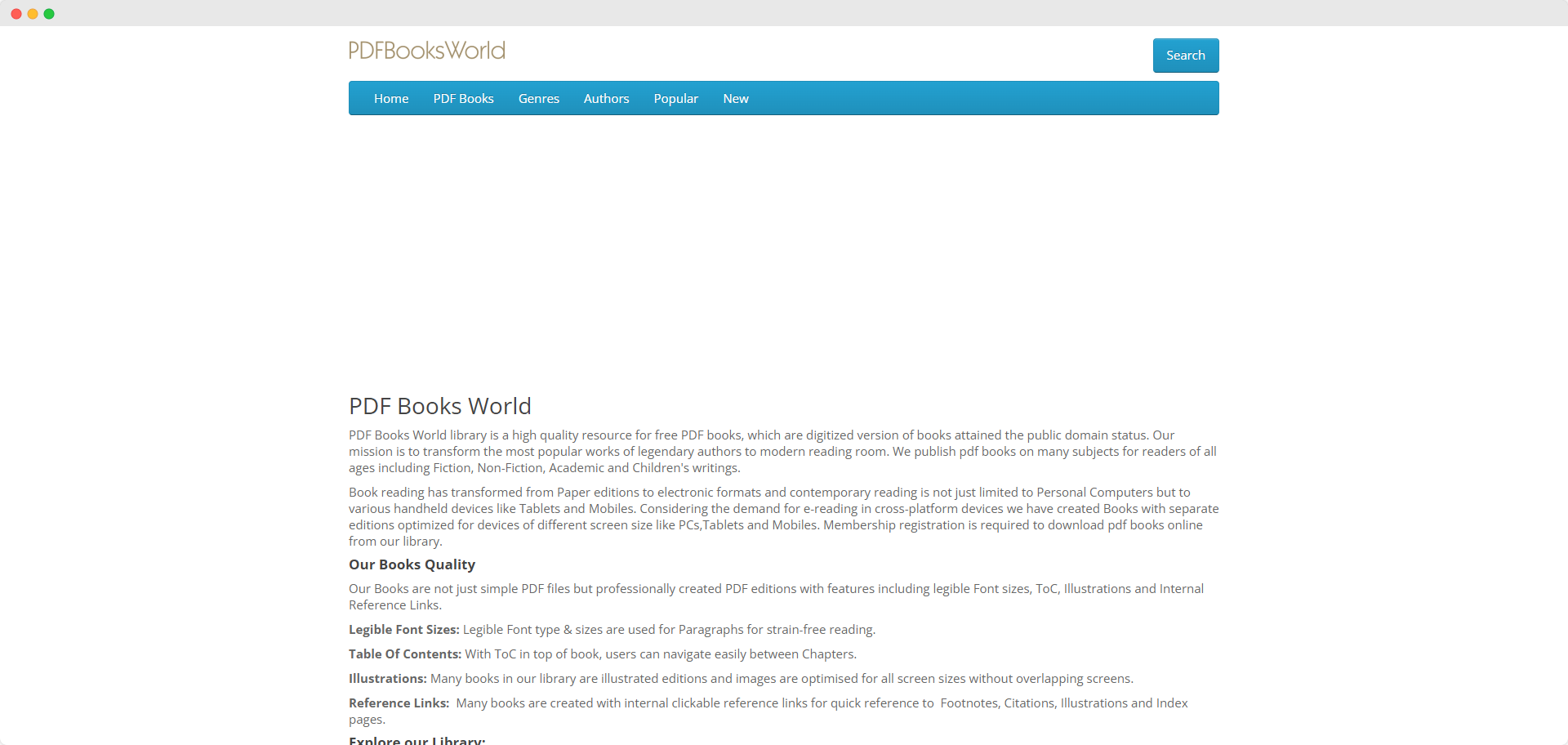This screenshot has width=1568, height=745.
Task: Open the Home menu item
Action: click(391, 99)
